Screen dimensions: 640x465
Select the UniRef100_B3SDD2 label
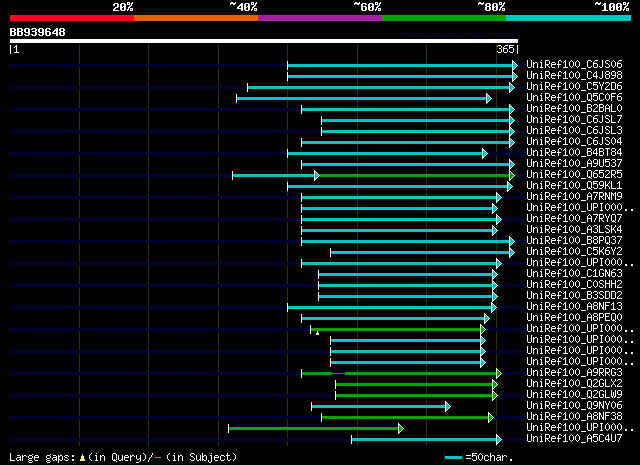pyautogui.click(x=574, y=296)
